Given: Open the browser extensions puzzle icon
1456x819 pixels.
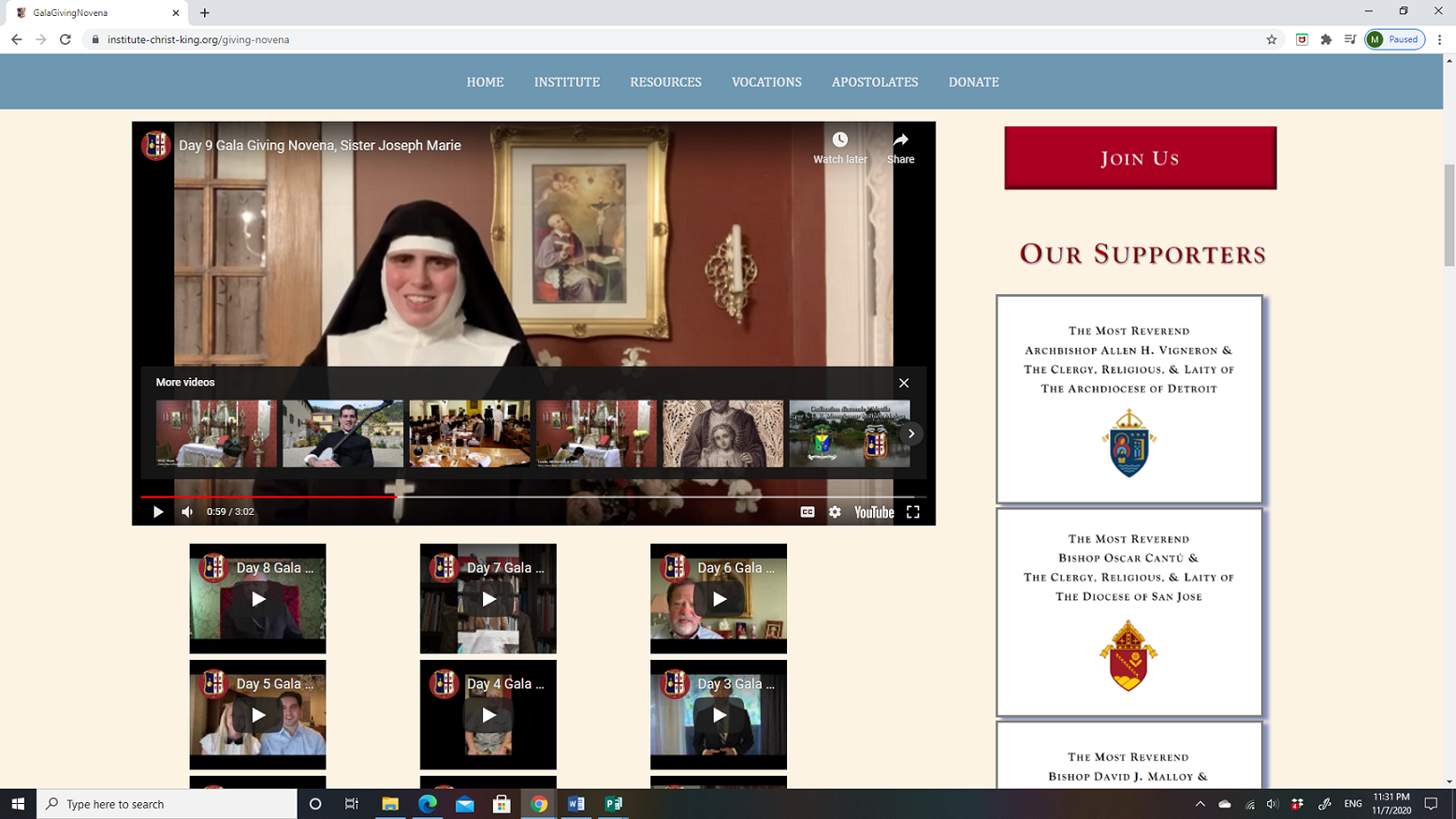Looking at the screenshot, I should 1326,39.
